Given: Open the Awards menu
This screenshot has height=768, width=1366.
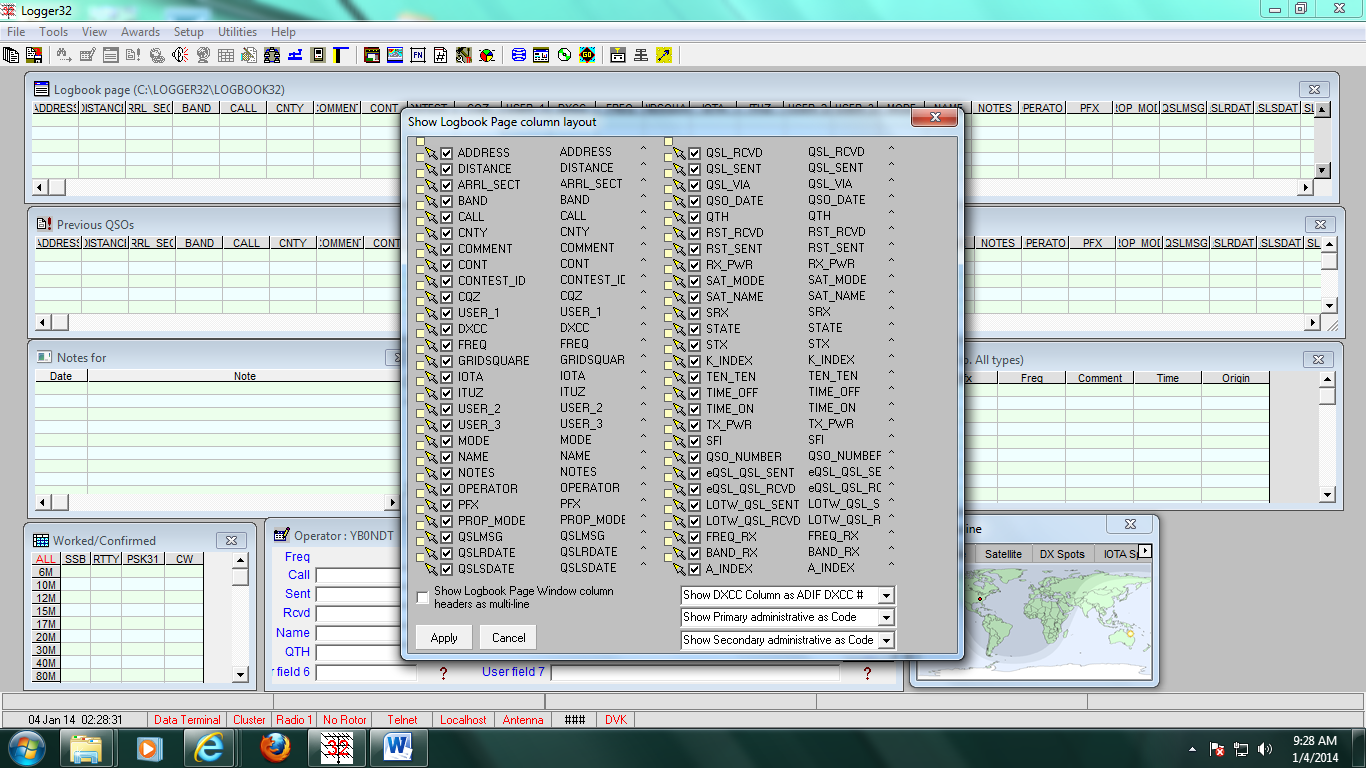Looking at the screenshot, I should (141, 32).
